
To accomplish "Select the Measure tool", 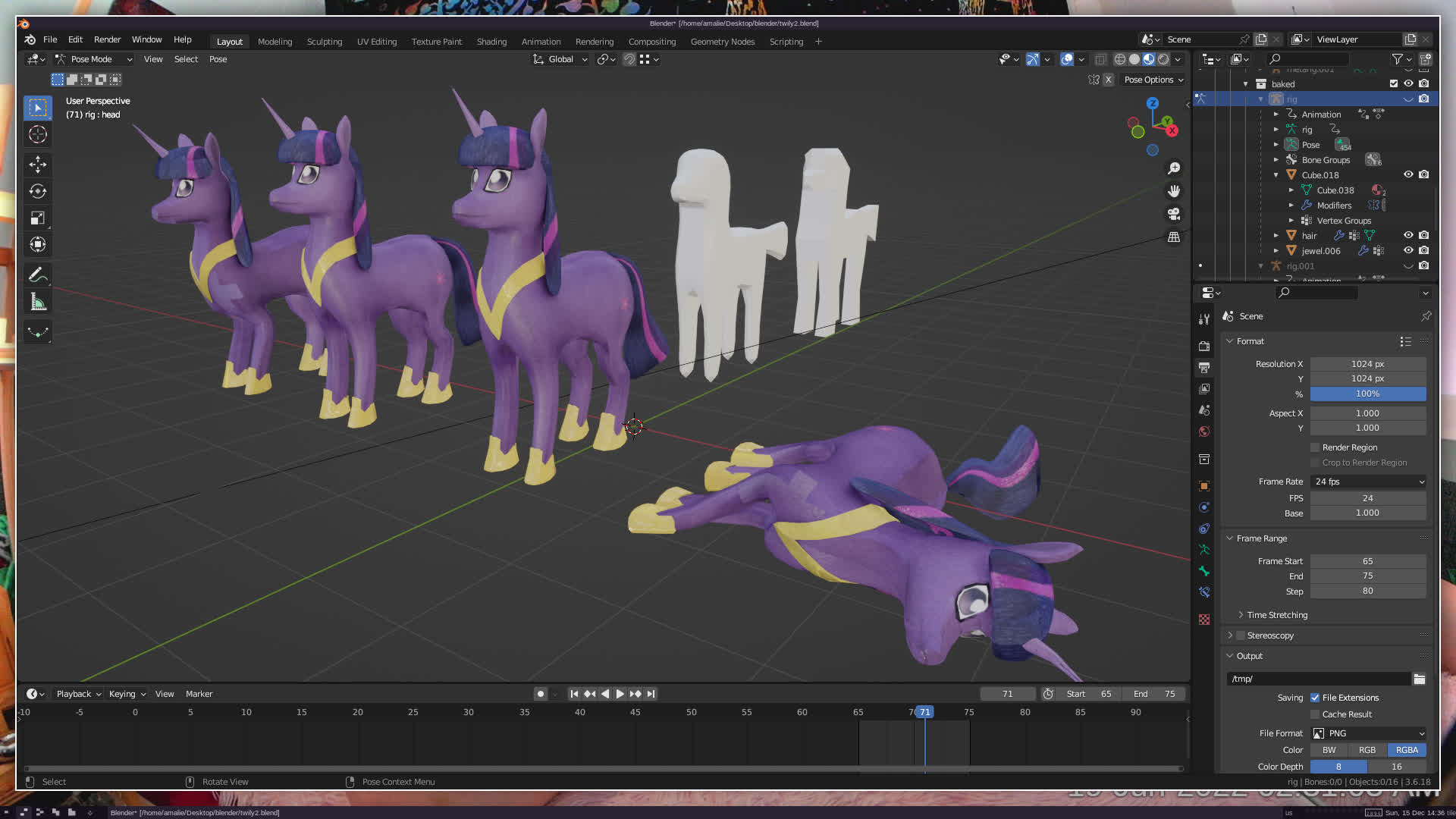I will [38, 303].
